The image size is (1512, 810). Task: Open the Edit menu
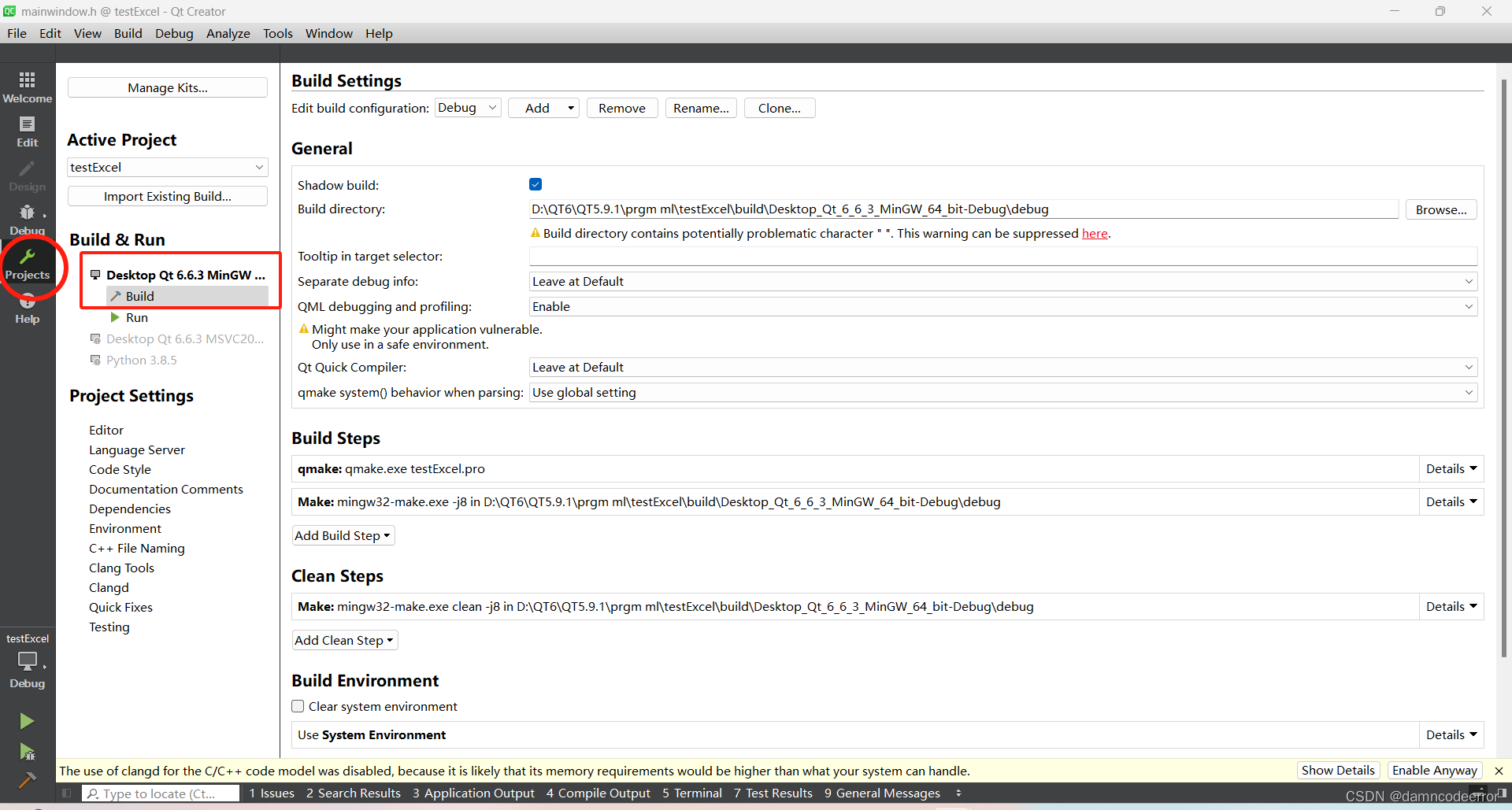tap(50, 33)
